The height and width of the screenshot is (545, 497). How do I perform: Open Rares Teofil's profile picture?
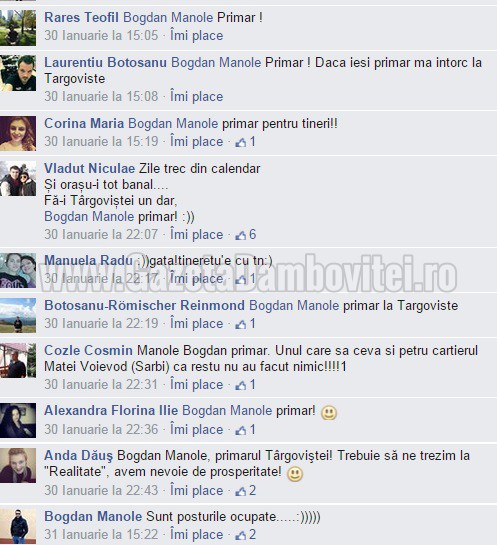point(18,28)
